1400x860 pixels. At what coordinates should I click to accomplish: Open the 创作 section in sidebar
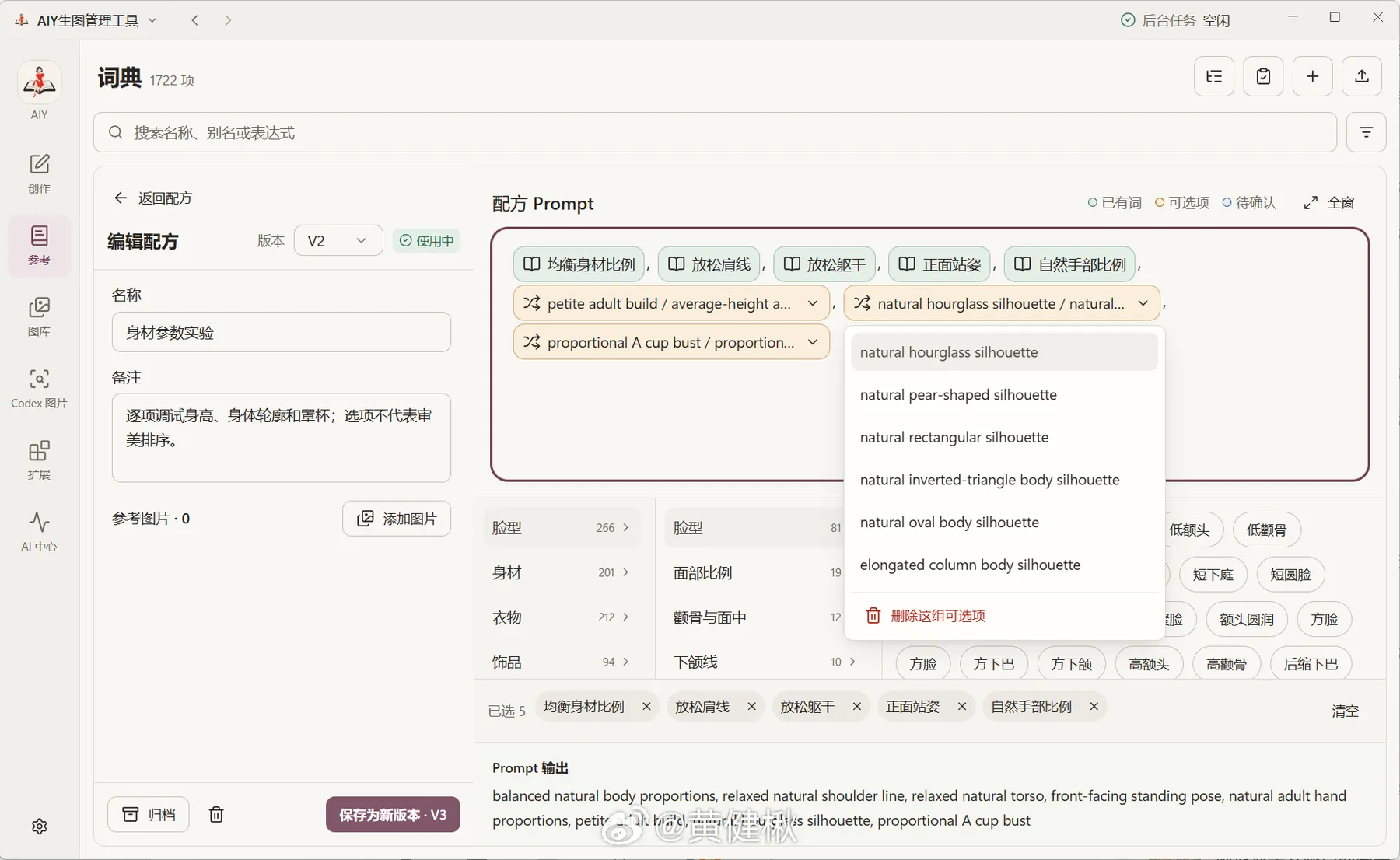click(39, 173)
